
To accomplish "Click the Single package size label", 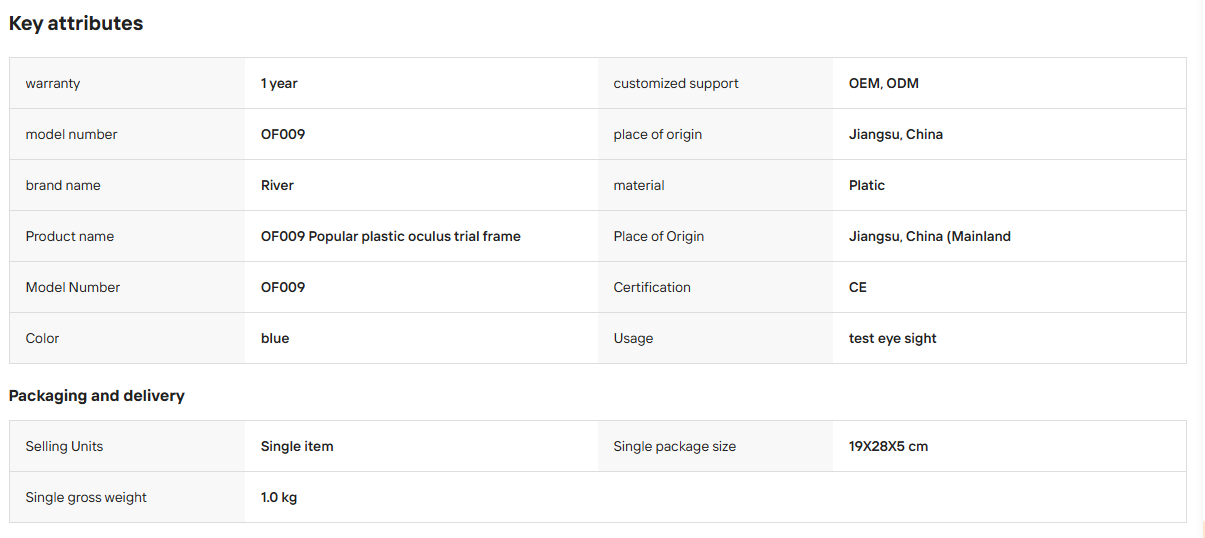I will [x=675, y=446].
